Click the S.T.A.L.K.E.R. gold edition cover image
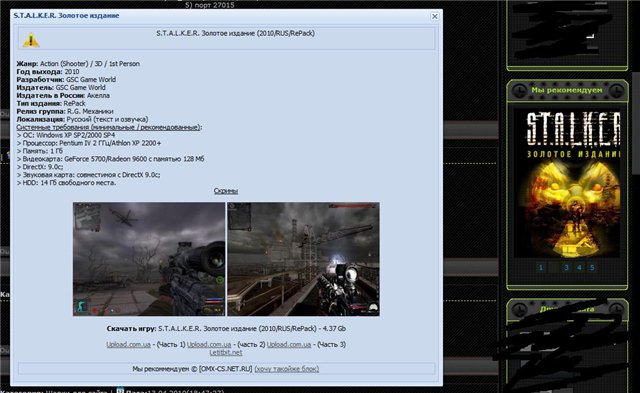 (567, 183)
